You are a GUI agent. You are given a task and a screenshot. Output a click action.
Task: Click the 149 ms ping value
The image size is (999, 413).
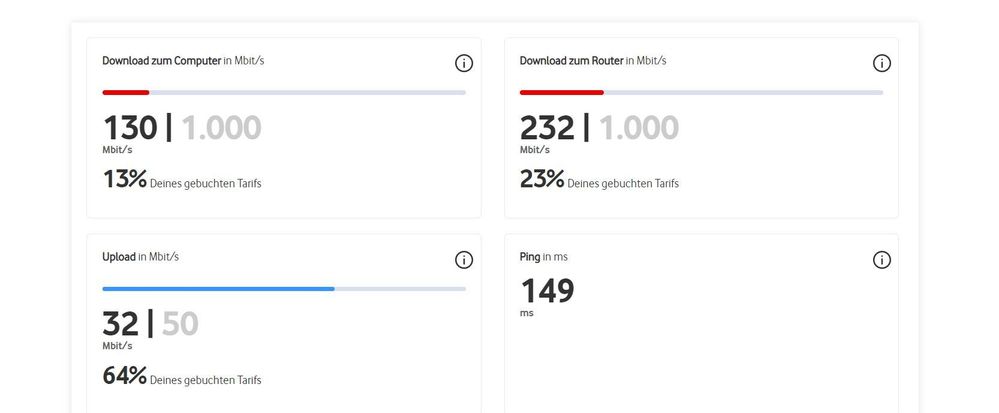[x=547, y=291]
